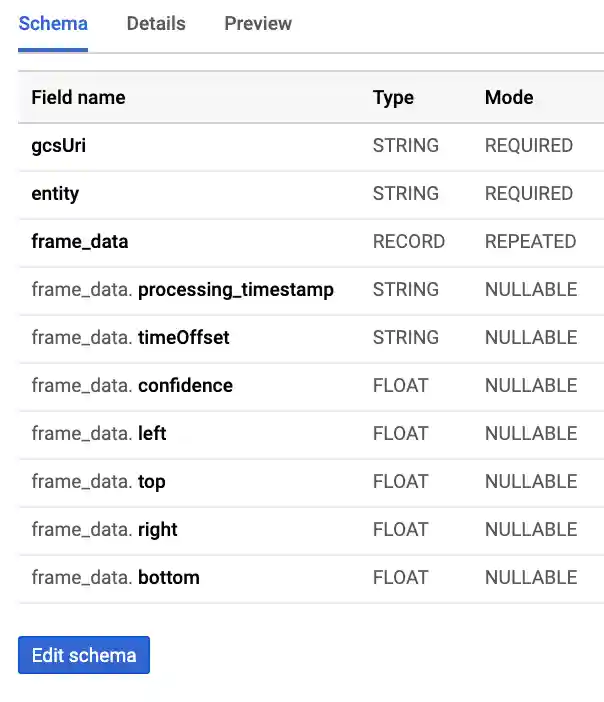Select the frame_data bottom field name
The width and height of the screenshot is (604, 702).
point(169,578)
